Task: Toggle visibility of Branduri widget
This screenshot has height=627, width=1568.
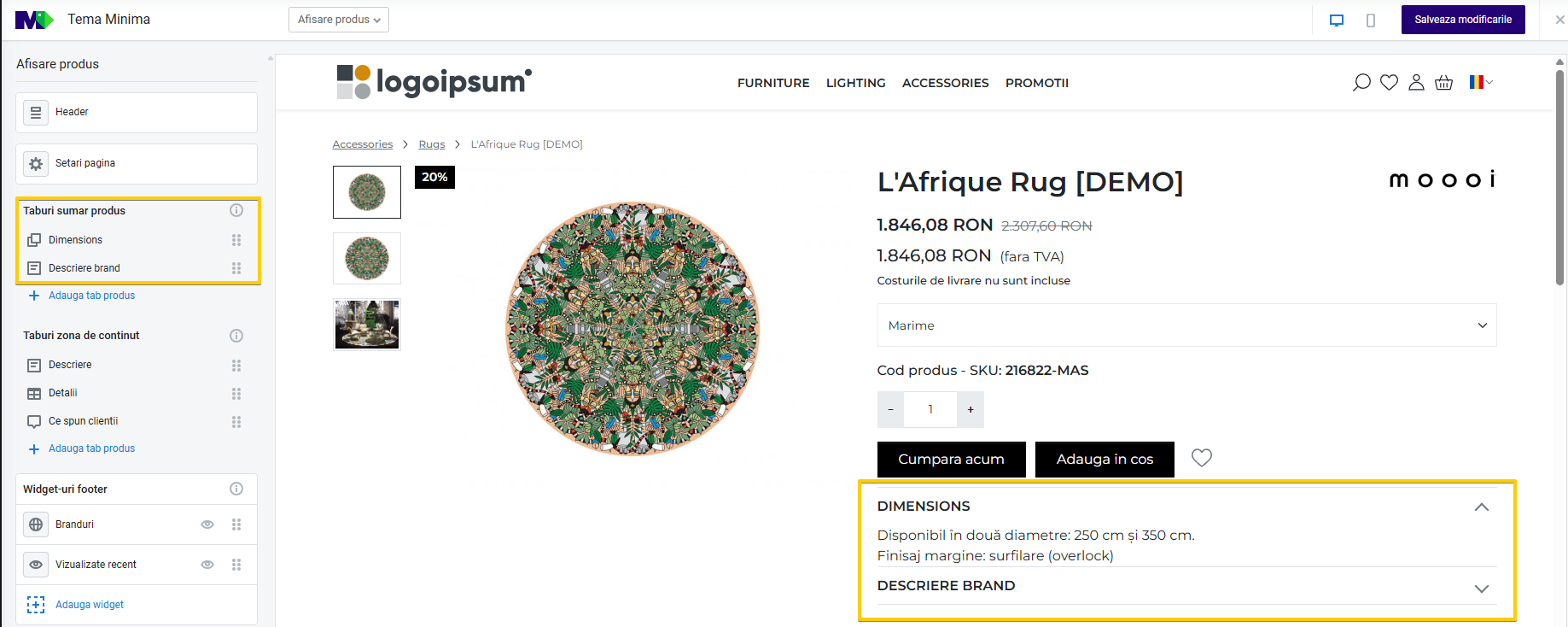Action: pos(207,524)
